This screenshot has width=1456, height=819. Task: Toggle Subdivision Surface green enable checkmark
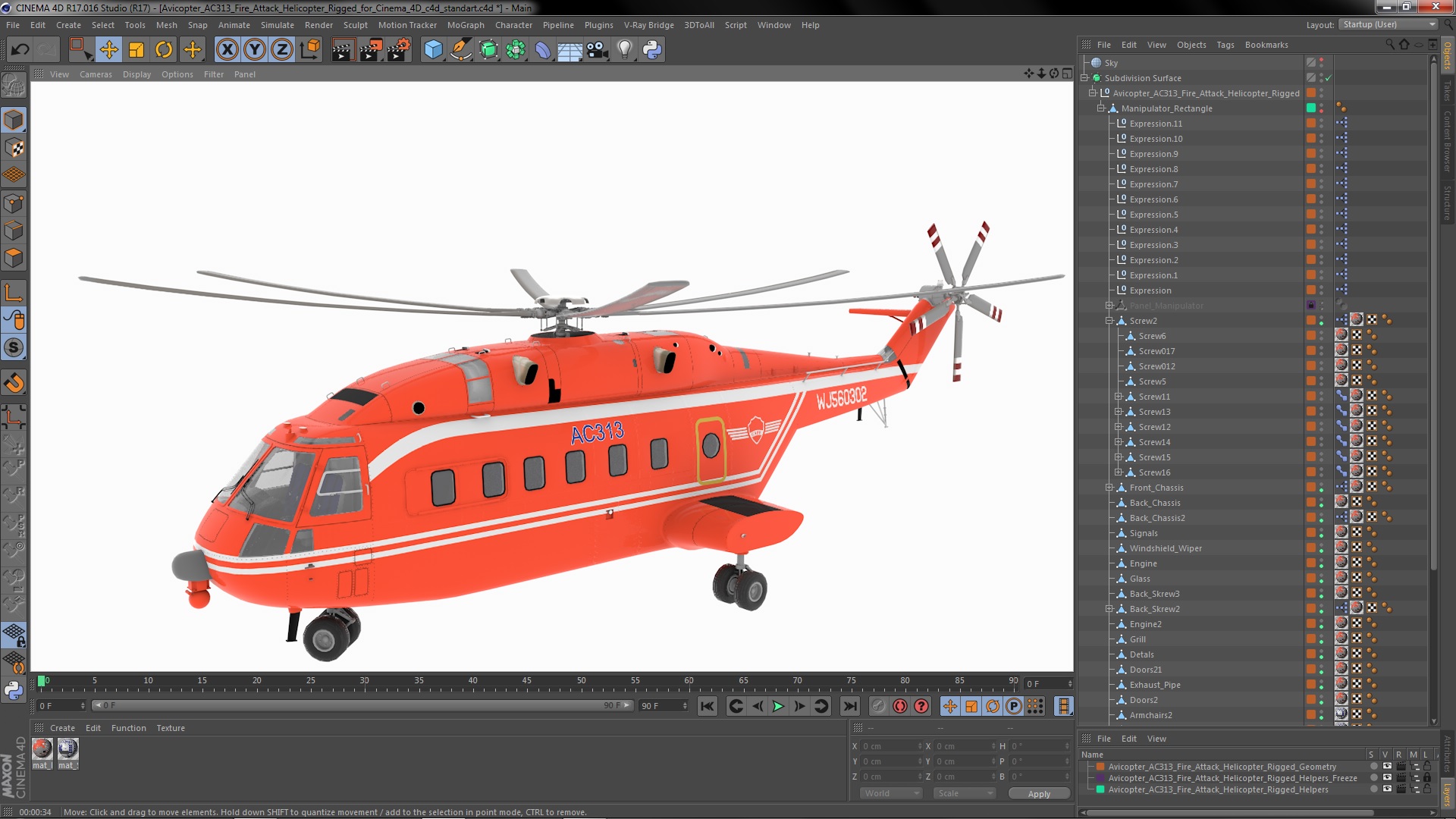pos(1329,78)
